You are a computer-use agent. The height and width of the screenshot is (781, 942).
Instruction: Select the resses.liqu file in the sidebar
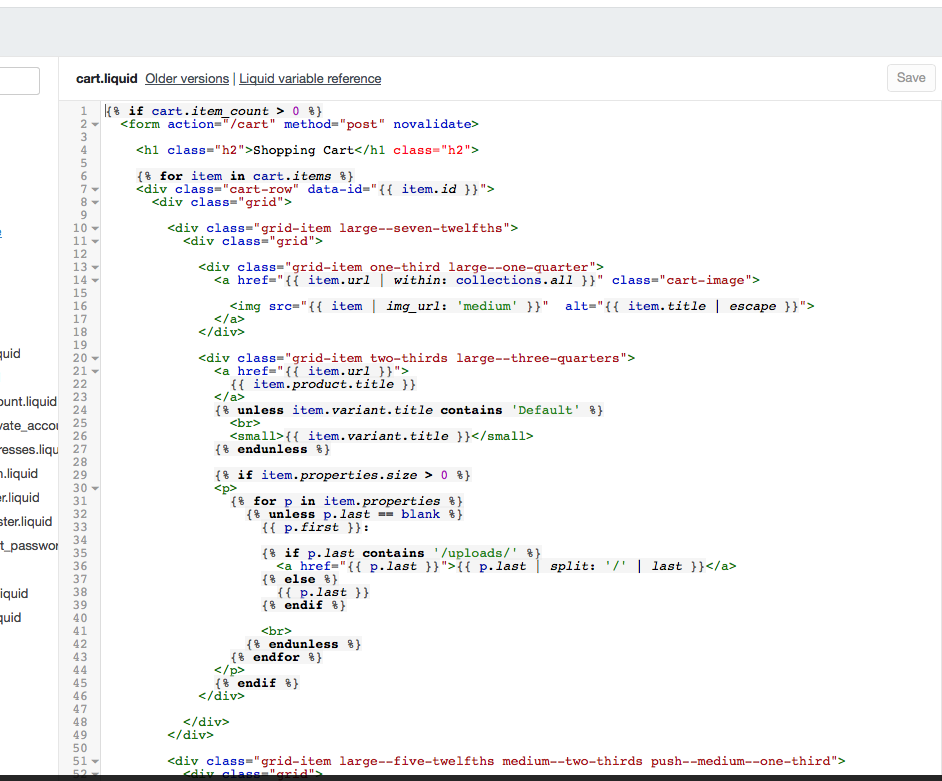29,449
